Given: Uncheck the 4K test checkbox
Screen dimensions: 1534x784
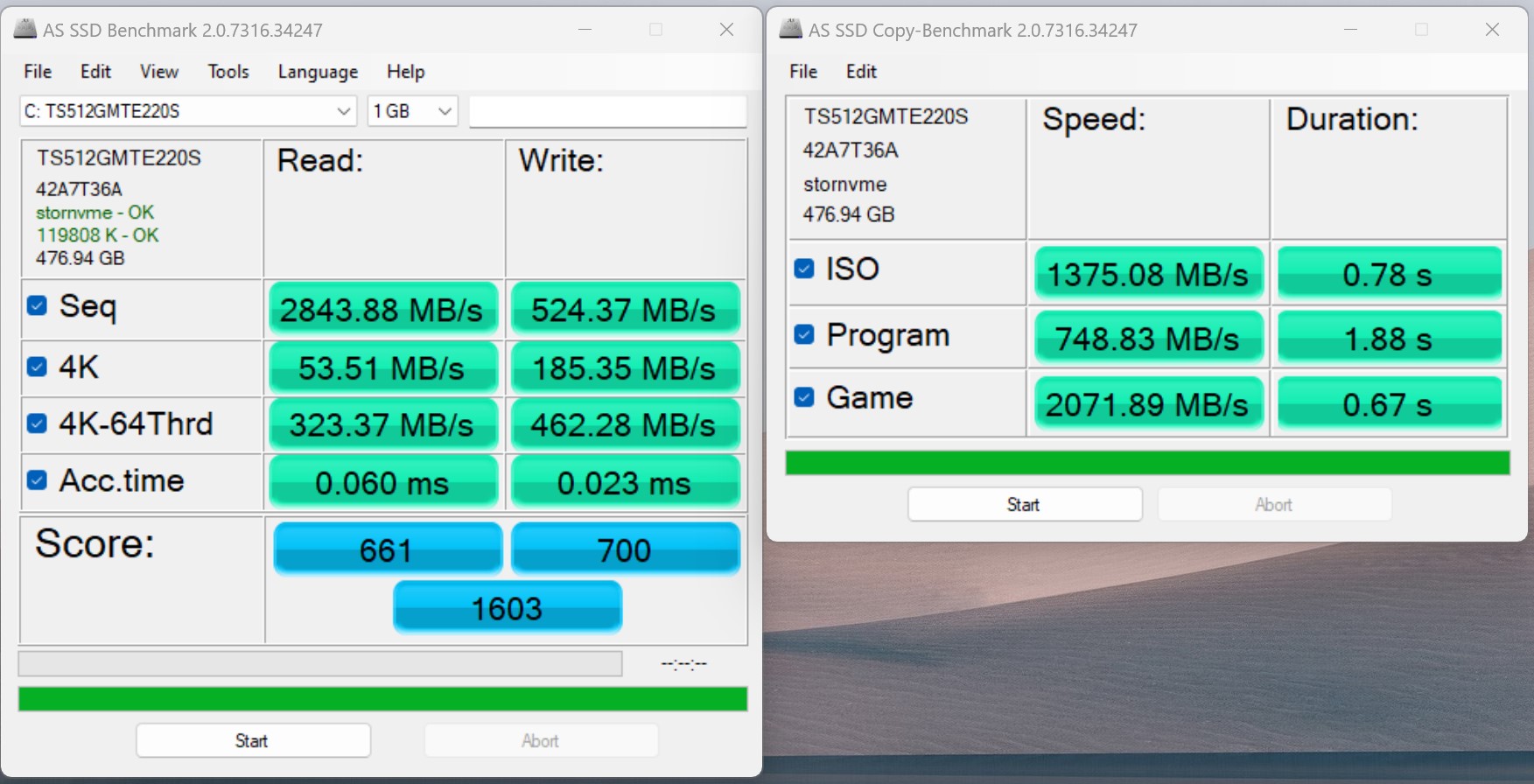Looking at the screenshot, I should point(37,367).
